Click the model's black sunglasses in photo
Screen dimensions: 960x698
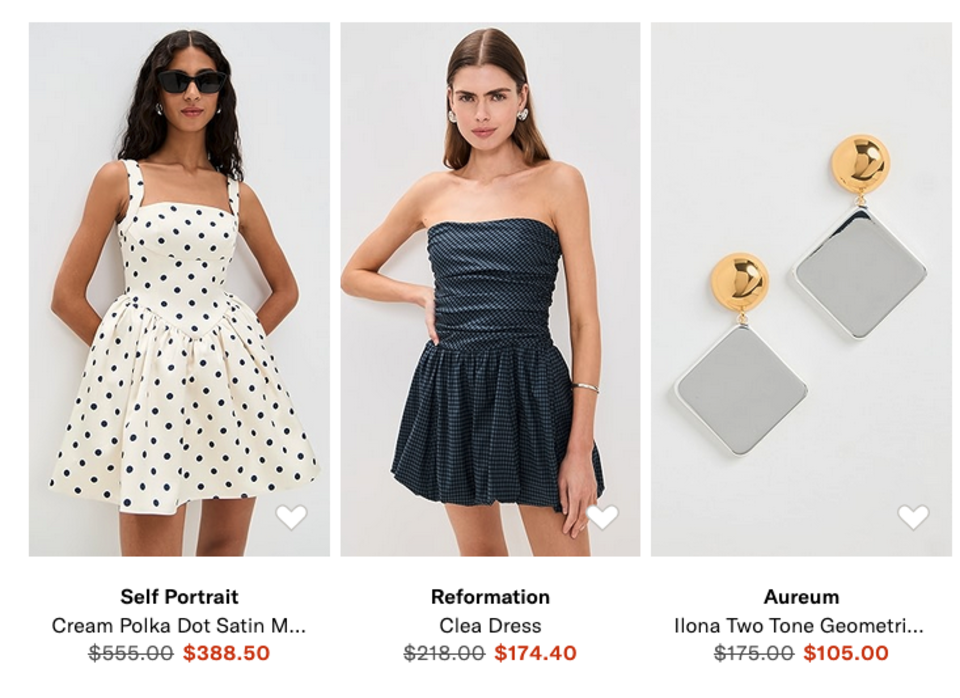pyautogui.click(x=192, y=81)
